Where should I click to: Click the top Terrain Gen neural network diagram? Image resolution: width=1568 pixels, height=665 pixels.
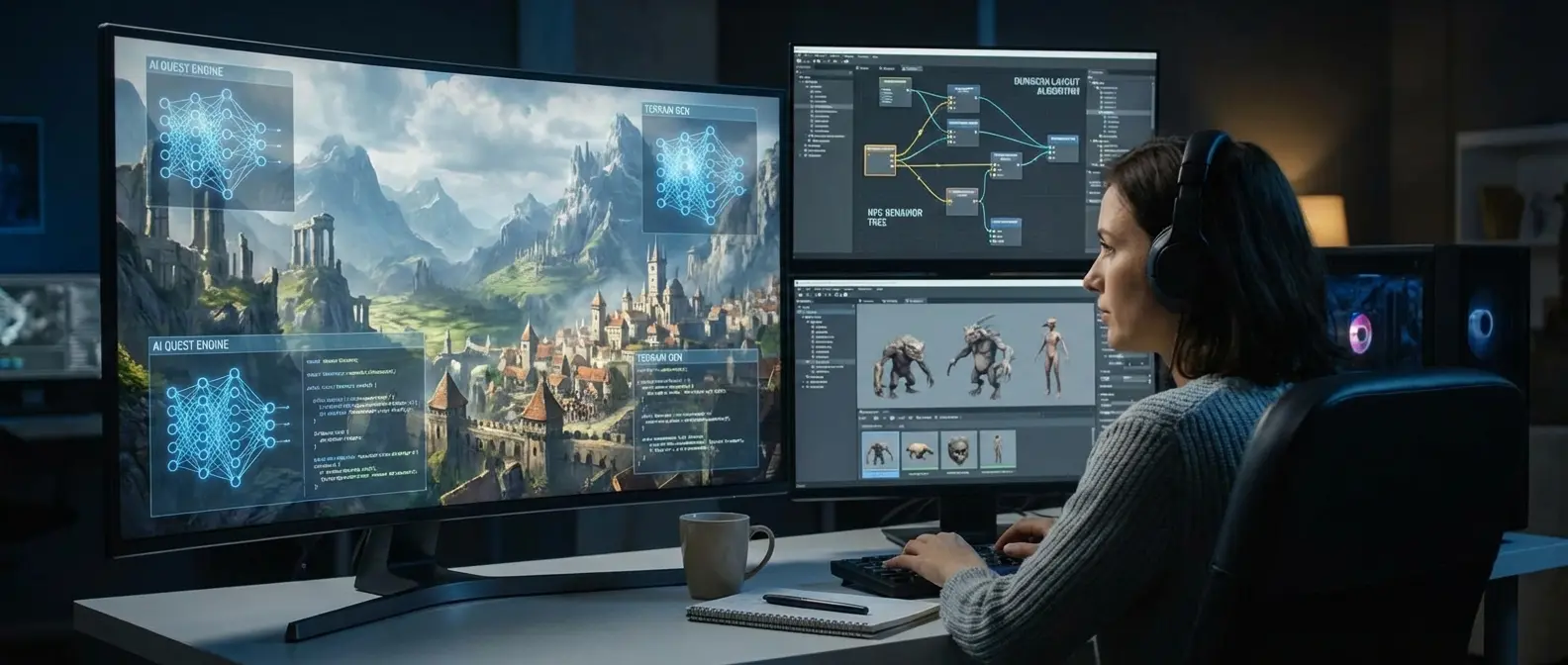[x=698, y=170]
